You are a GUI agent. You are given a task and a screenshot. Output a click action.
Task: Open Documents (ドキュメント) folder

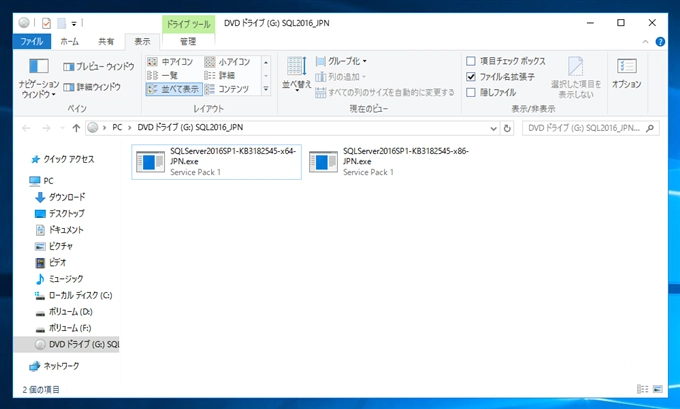[x=59, y=230]
